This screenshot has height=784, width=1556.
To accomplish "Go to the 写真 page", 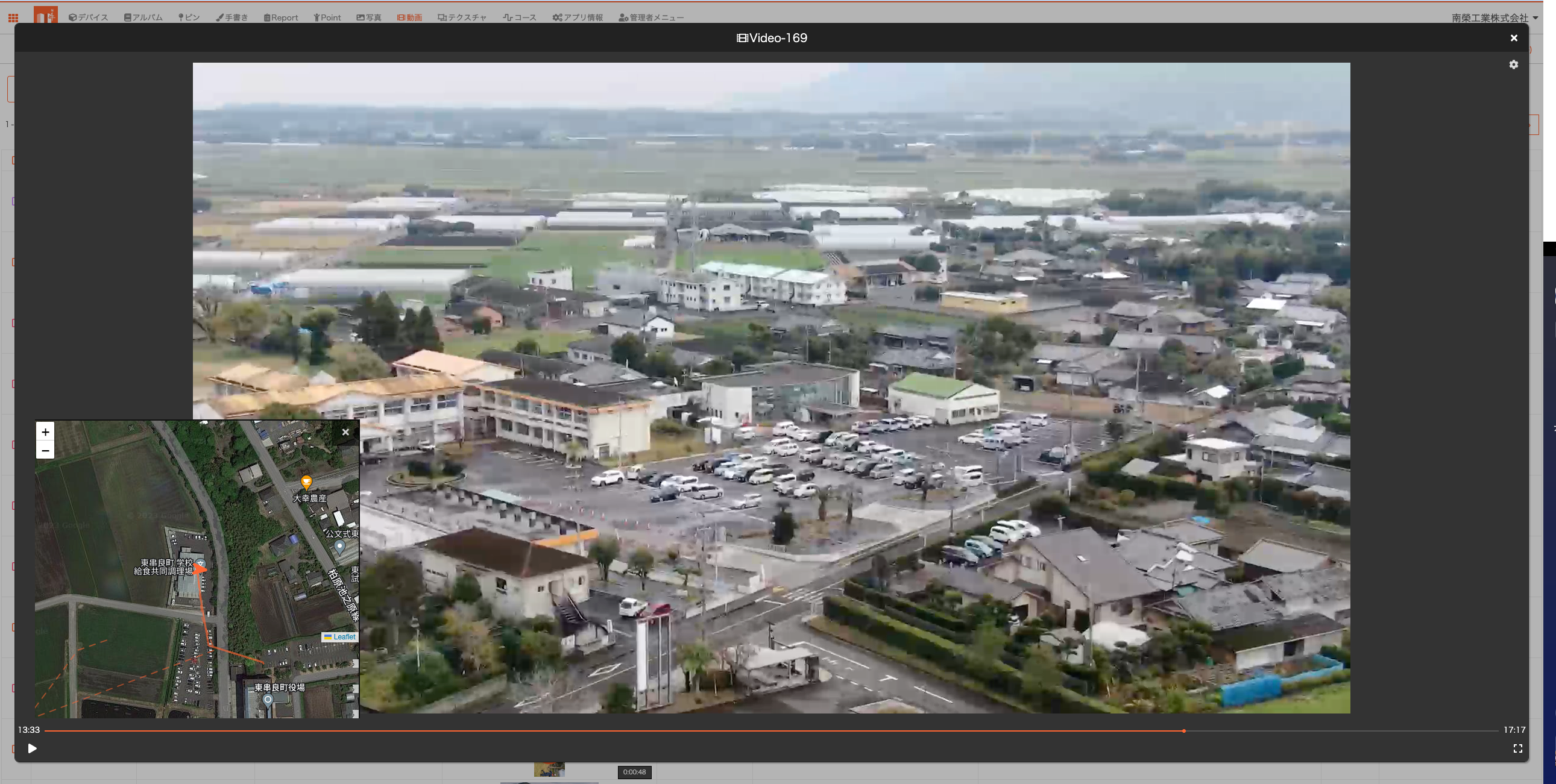I will point(369,17).
